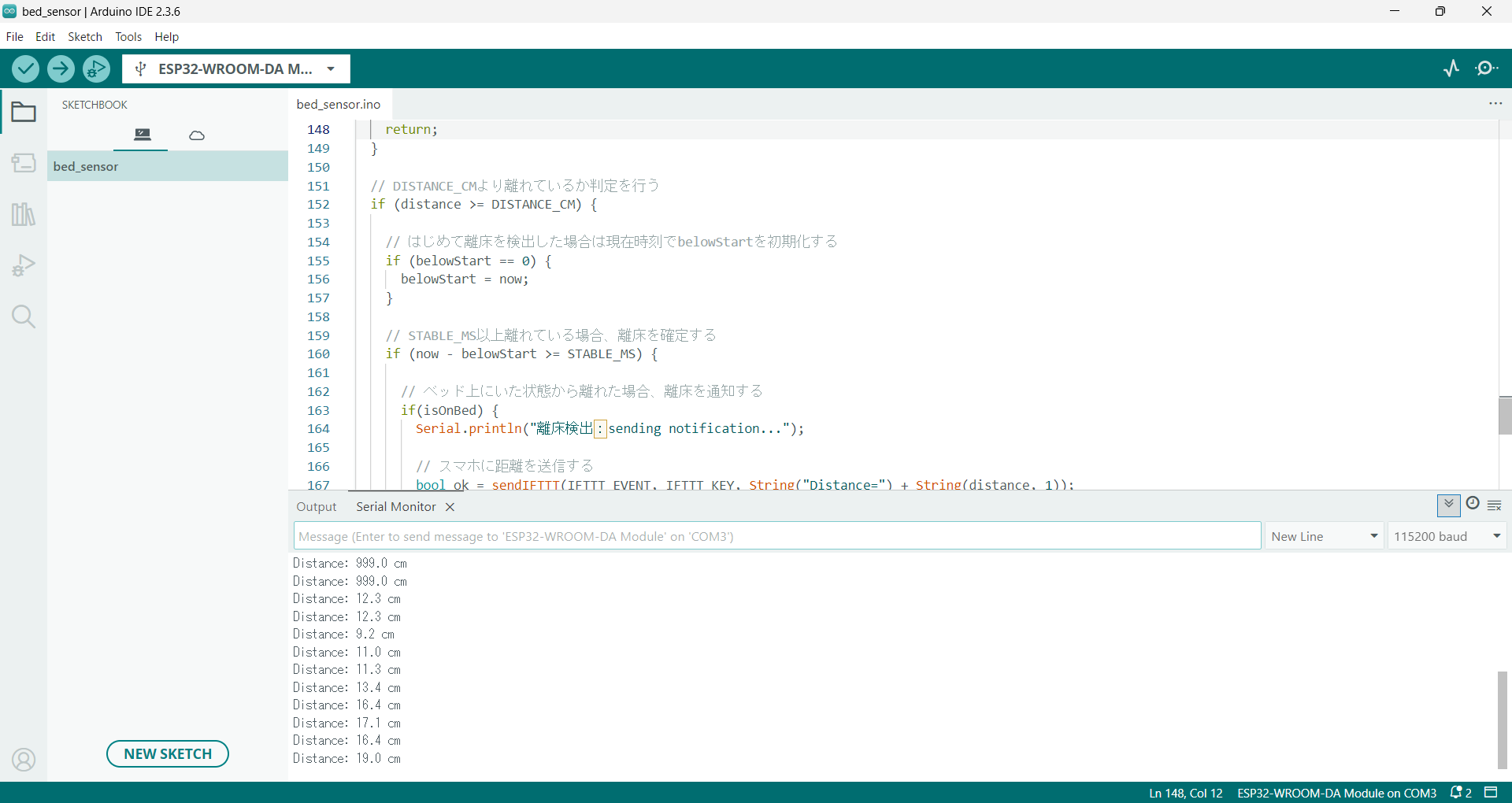Open the Help menu
Image resolution: width=1512 pixels, height=803 pixels.
click(x=167, y=36)
